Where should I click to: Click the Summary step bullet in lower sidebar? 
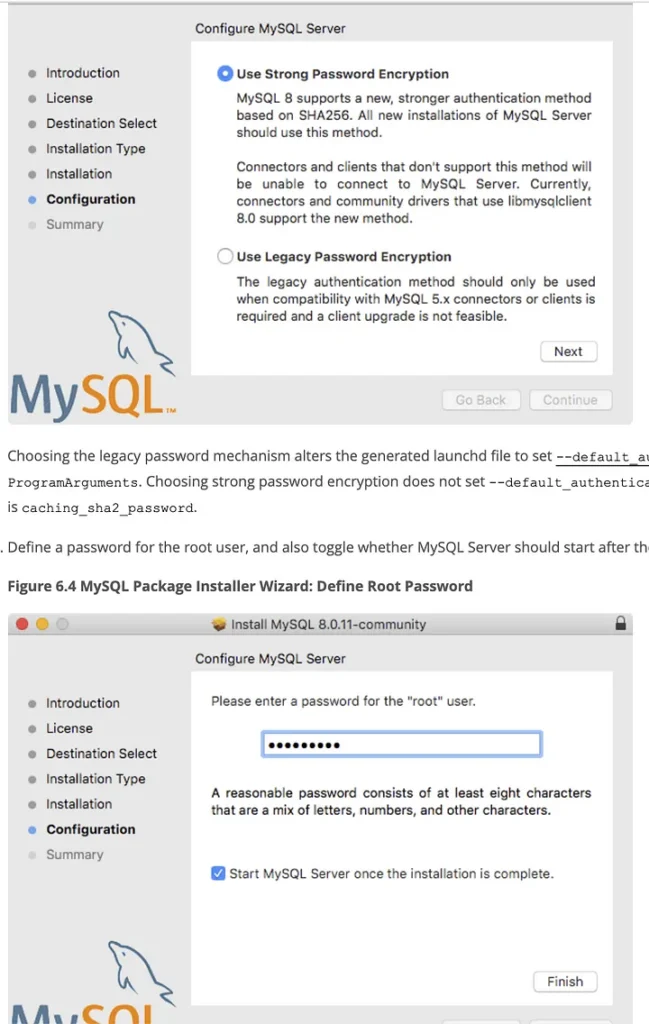[32, 855]
